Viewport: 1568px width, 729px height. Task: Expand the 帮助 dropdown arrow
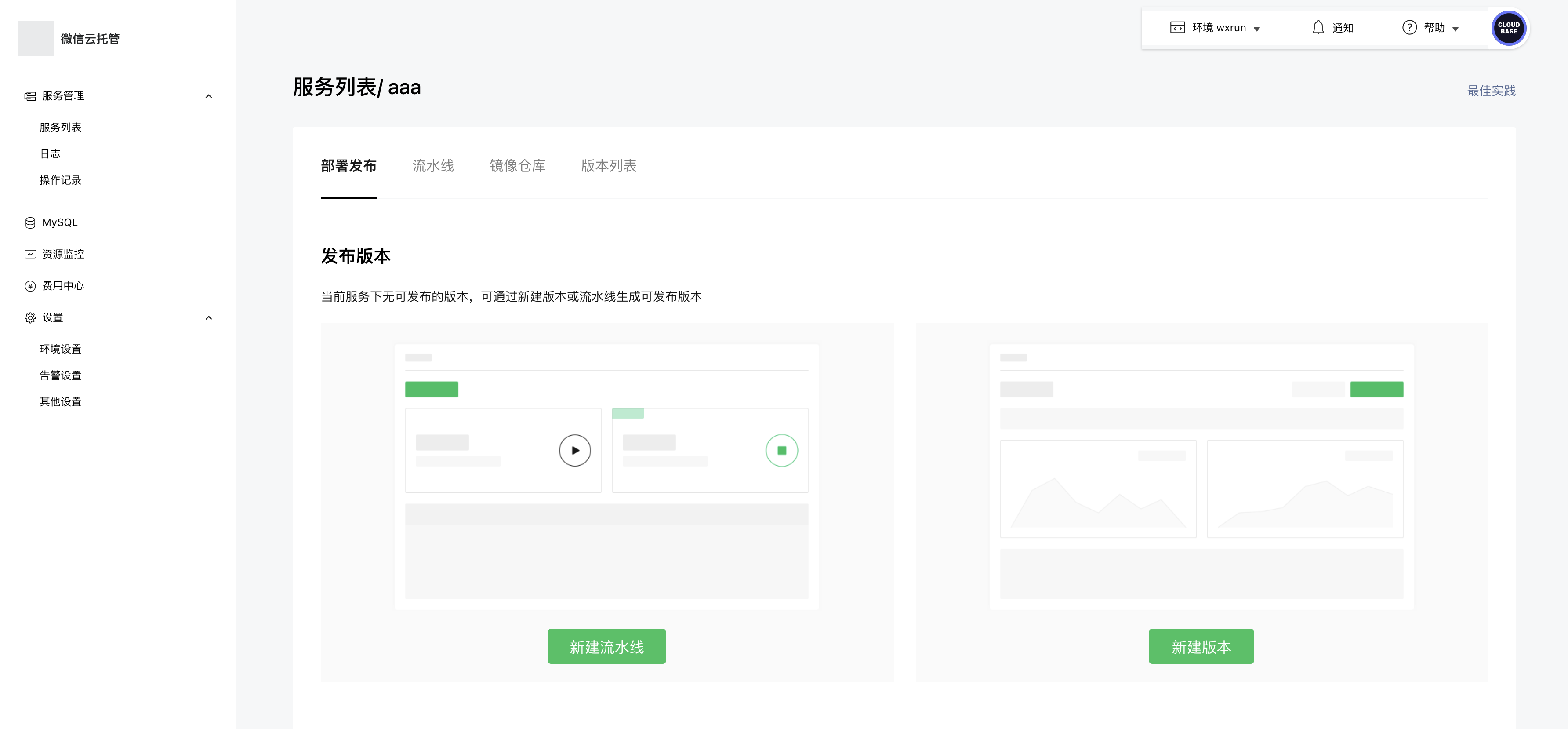pos(1455,29)
